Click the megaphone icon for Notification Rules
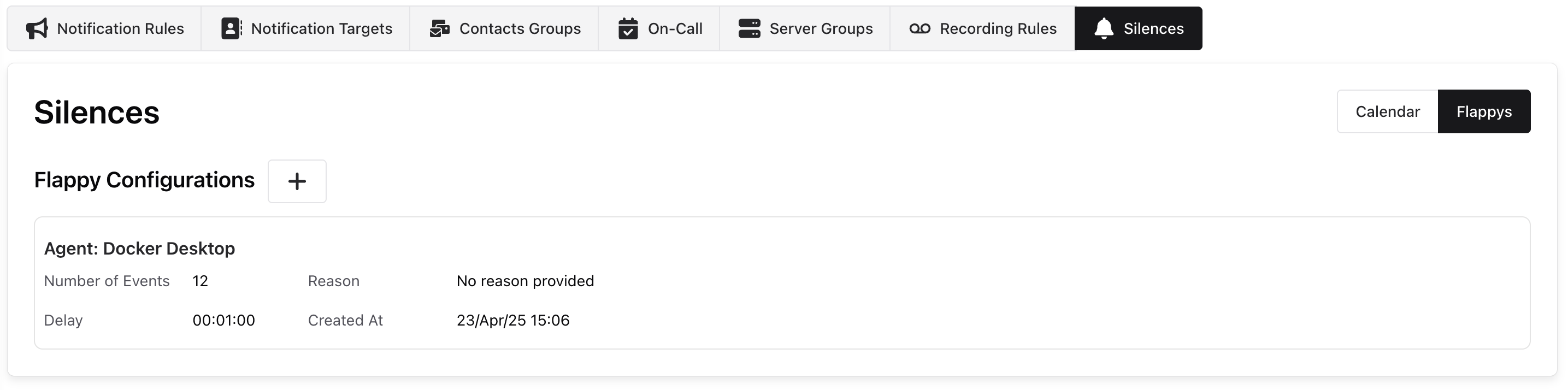 (37, 28)
